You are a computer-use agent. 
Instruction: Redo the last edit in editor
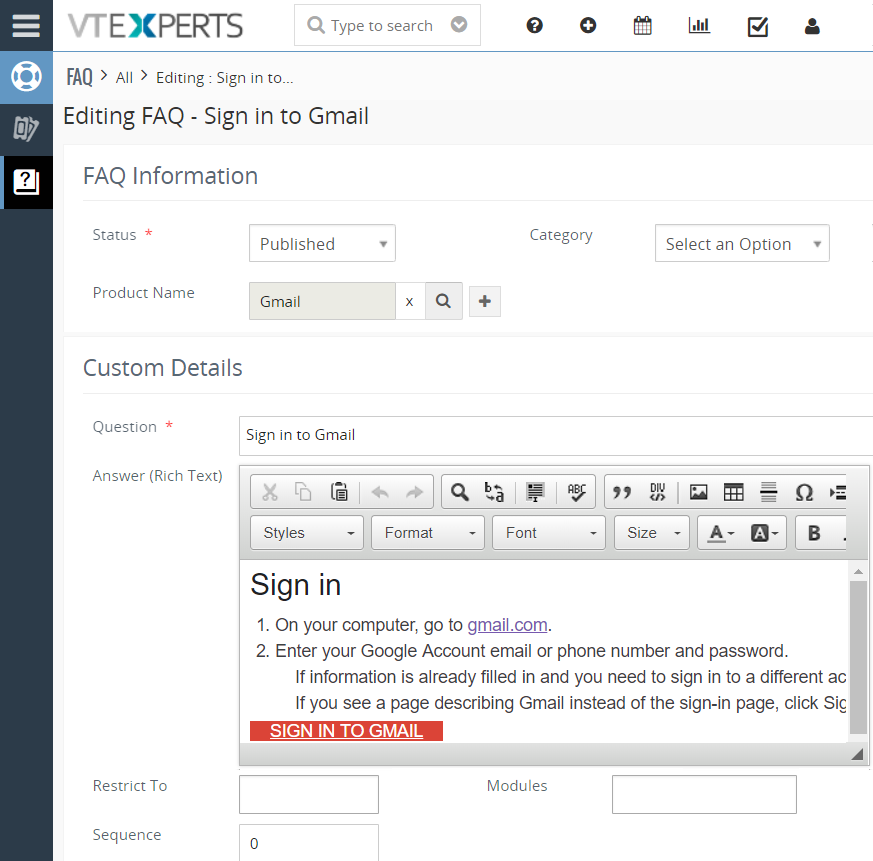pos(414,492)
